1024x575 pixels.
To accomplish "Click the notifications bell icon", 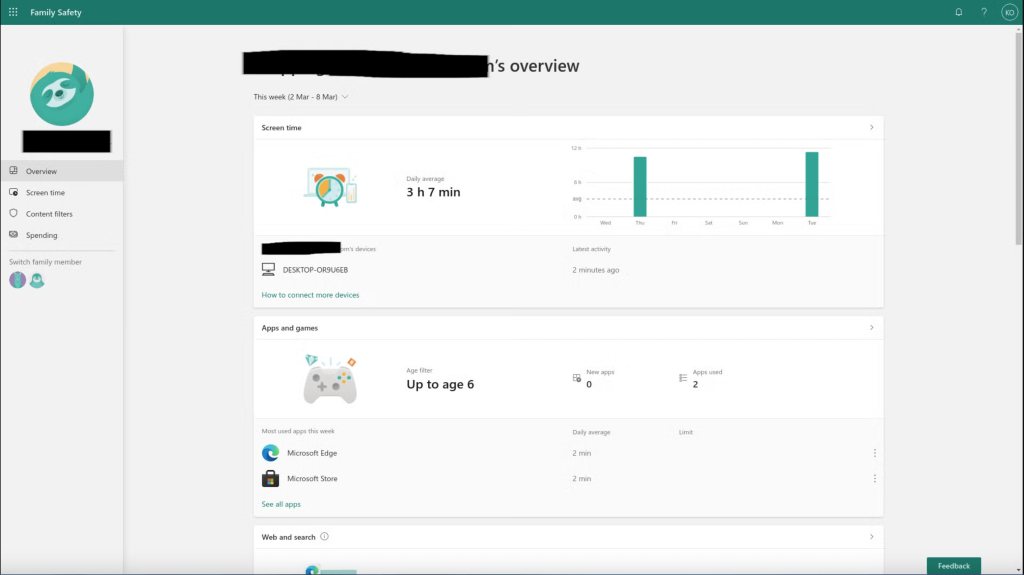I will tap(959, 12).
